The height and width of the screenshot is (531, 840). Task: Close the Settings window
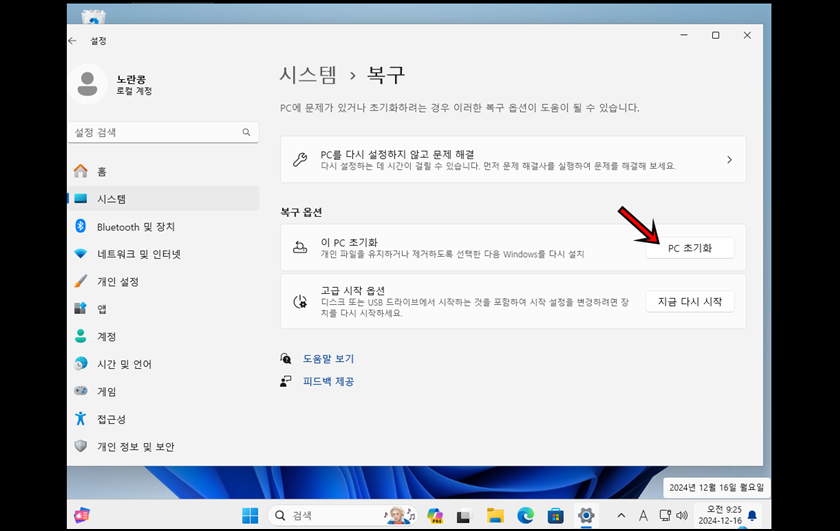click(x=747, y=35)
